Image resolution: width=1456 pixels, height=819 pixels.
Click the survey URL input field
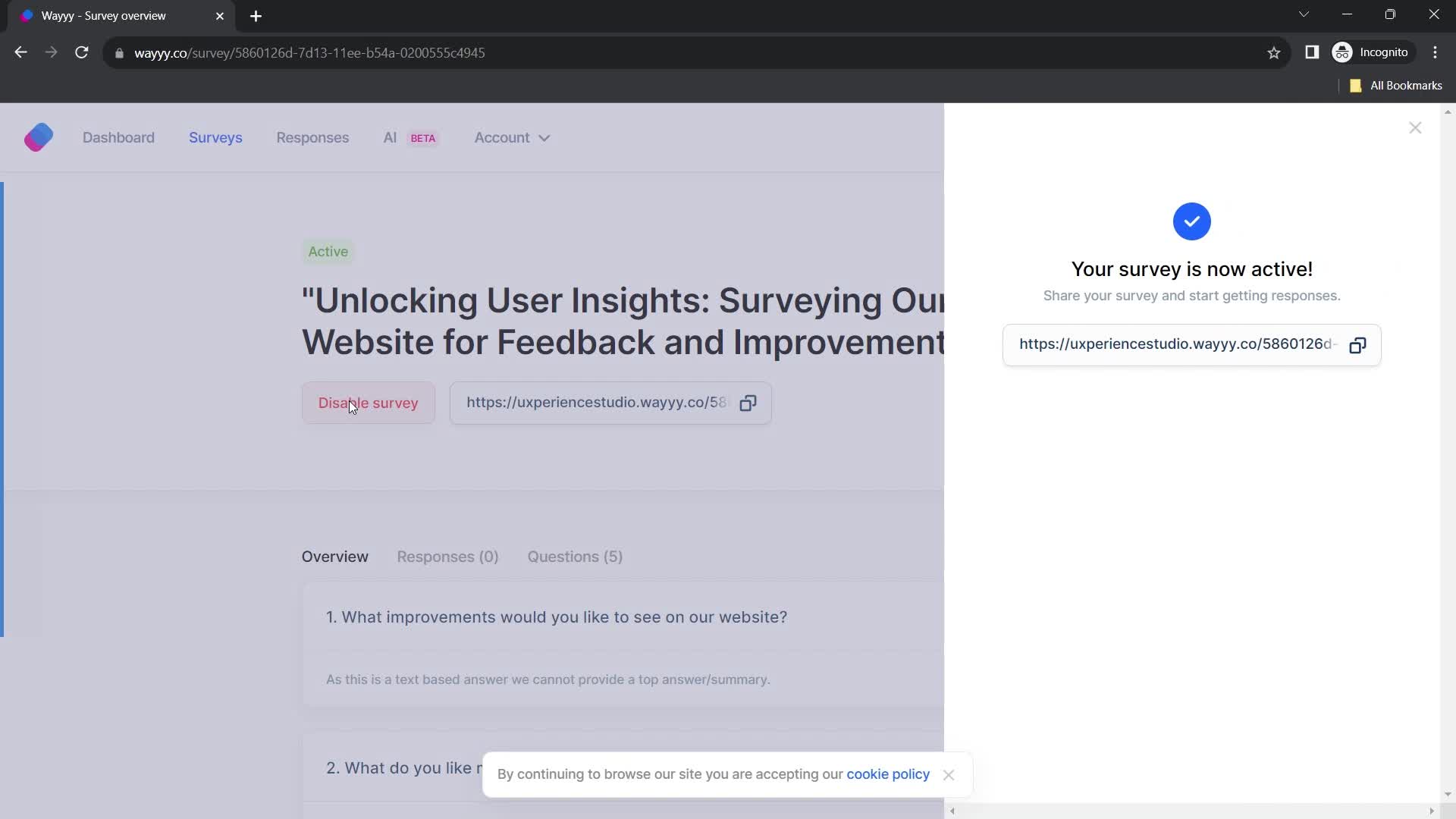click(1175, 344)
